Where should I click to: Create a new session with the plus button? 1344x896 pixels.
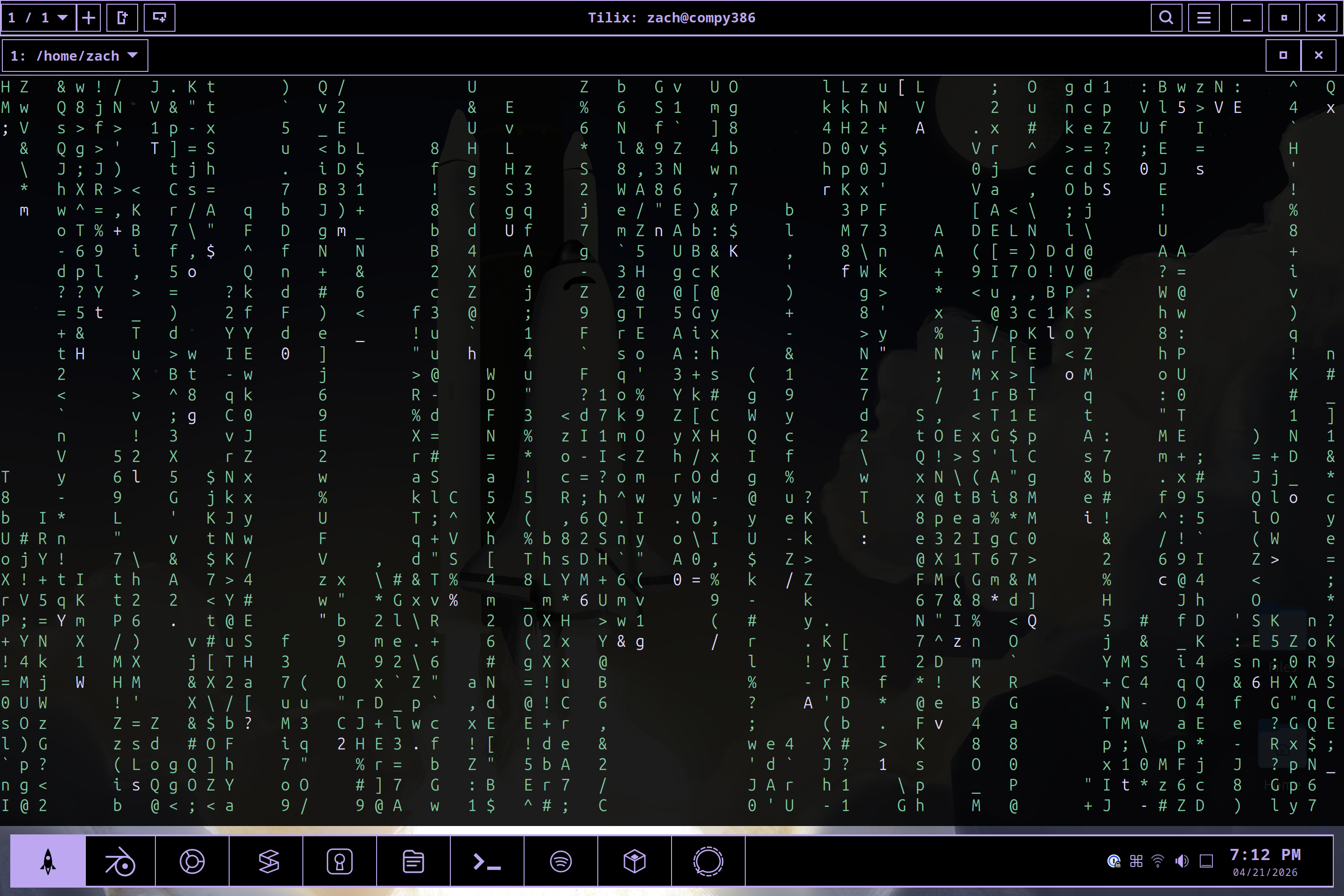(x=89, y=17)
